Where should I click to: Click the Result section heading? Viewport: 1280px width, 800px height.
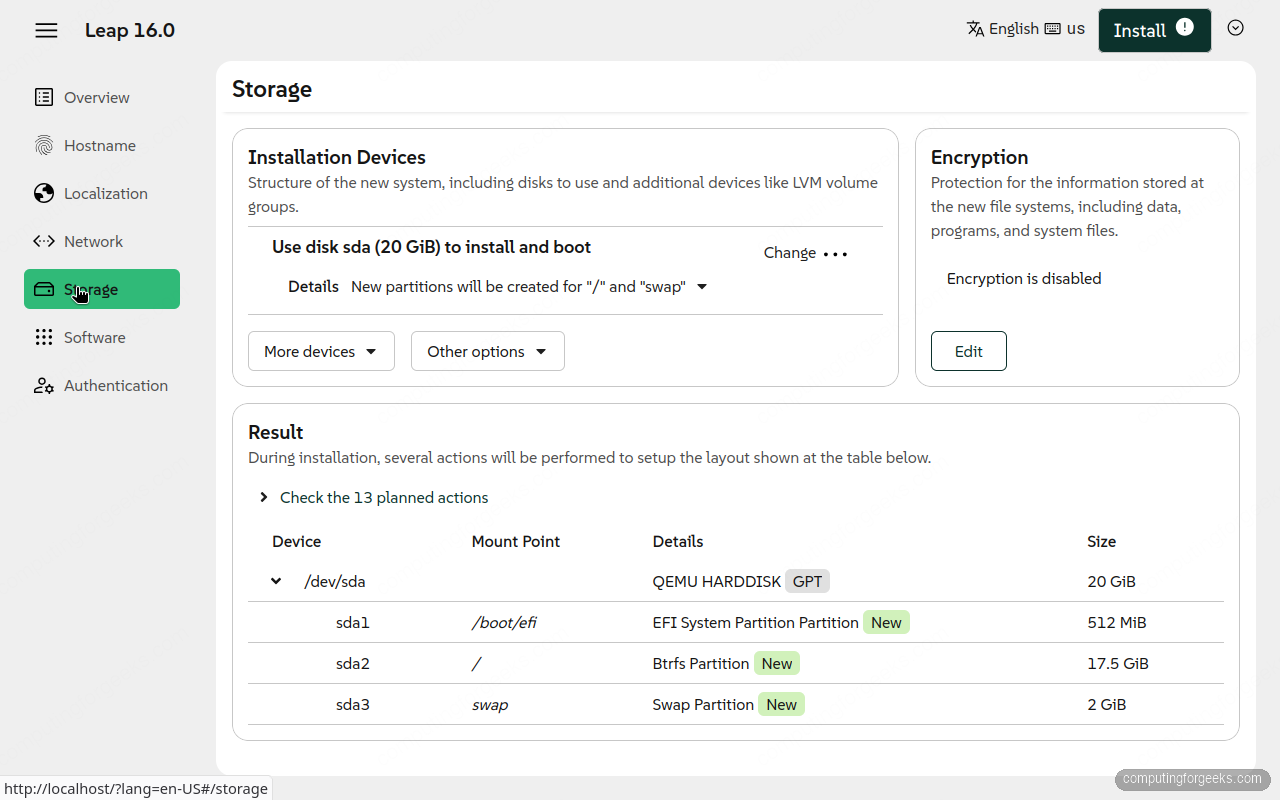click(x=276, y=432)
